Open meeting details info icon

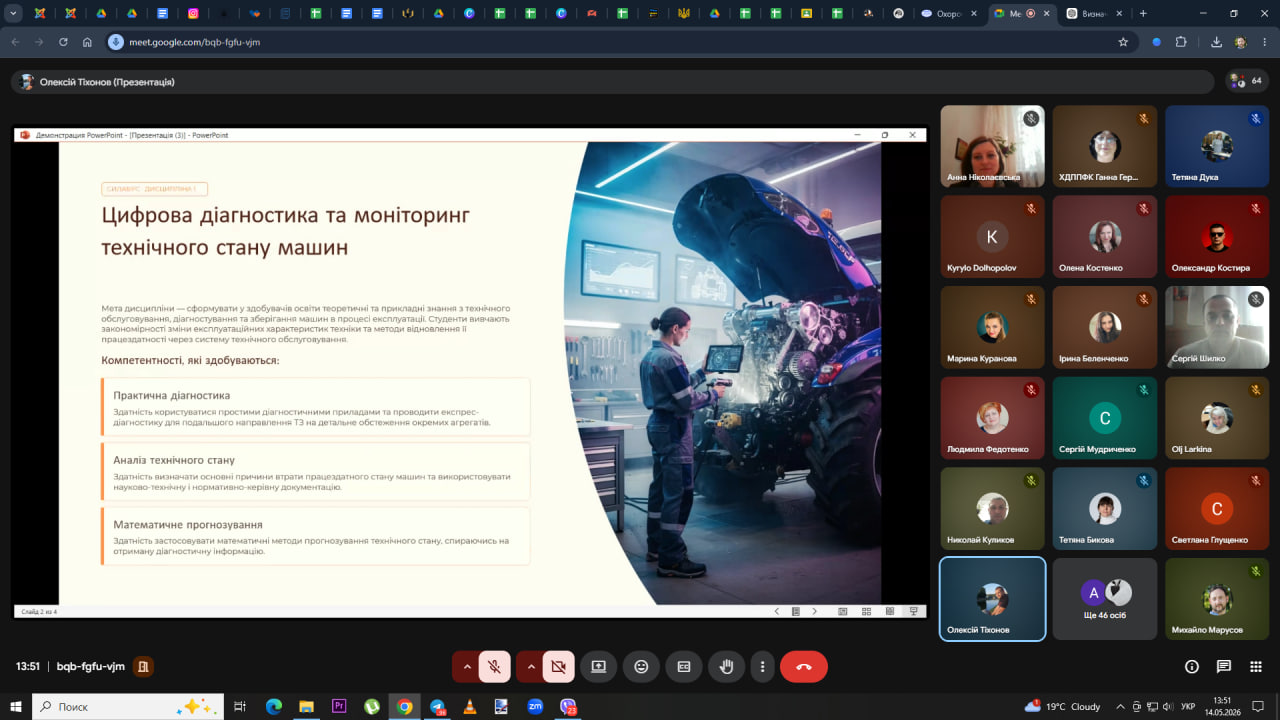click(1191, 666)
